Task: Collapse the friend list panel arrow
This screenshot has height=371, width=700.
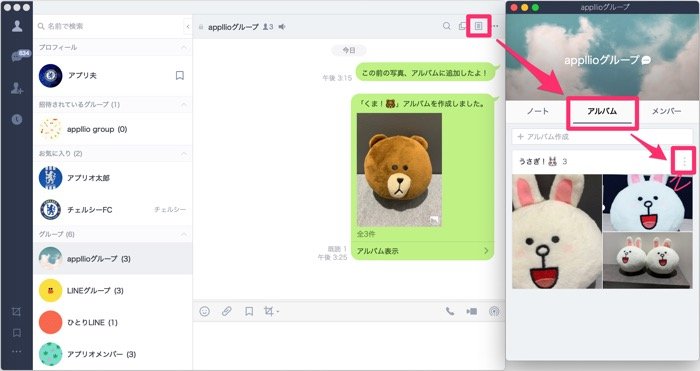Action: 188,26
